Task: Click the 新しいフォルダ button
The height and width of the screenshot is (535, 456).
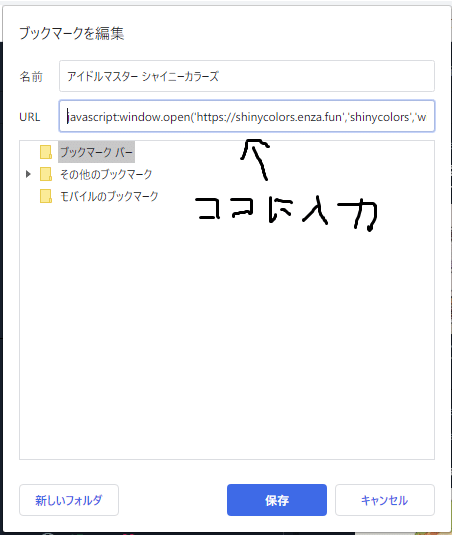Action: 69,500
